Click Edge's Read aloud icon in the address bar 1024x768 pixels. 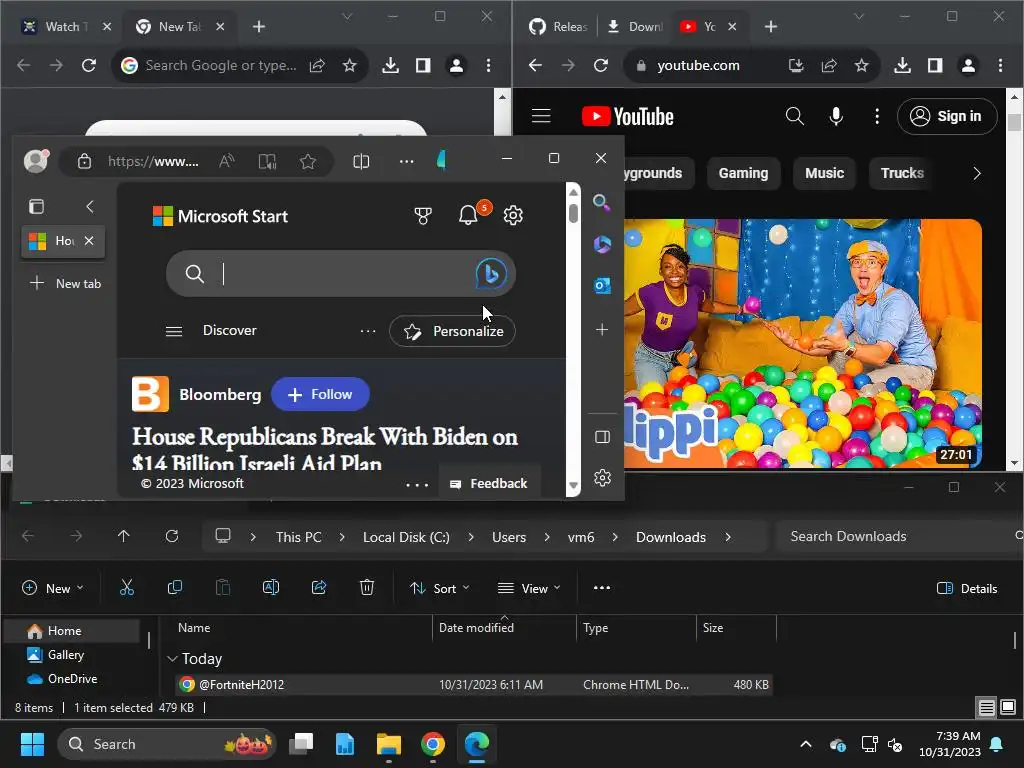[x=227, y=161]
